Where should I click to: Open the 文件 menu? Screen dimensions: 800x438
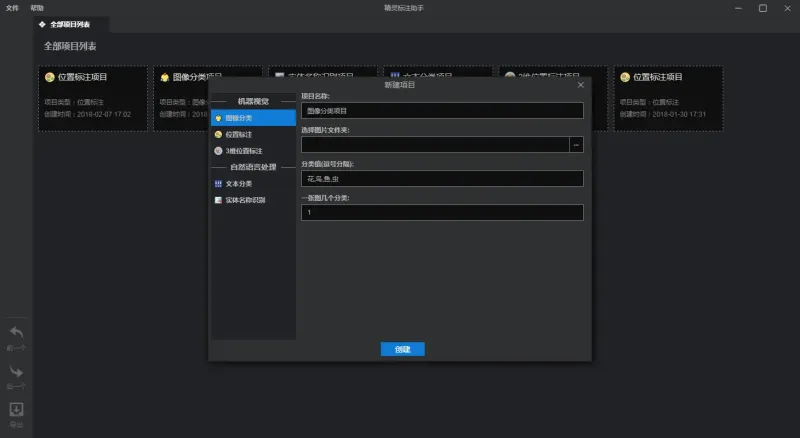coord(12,8)
